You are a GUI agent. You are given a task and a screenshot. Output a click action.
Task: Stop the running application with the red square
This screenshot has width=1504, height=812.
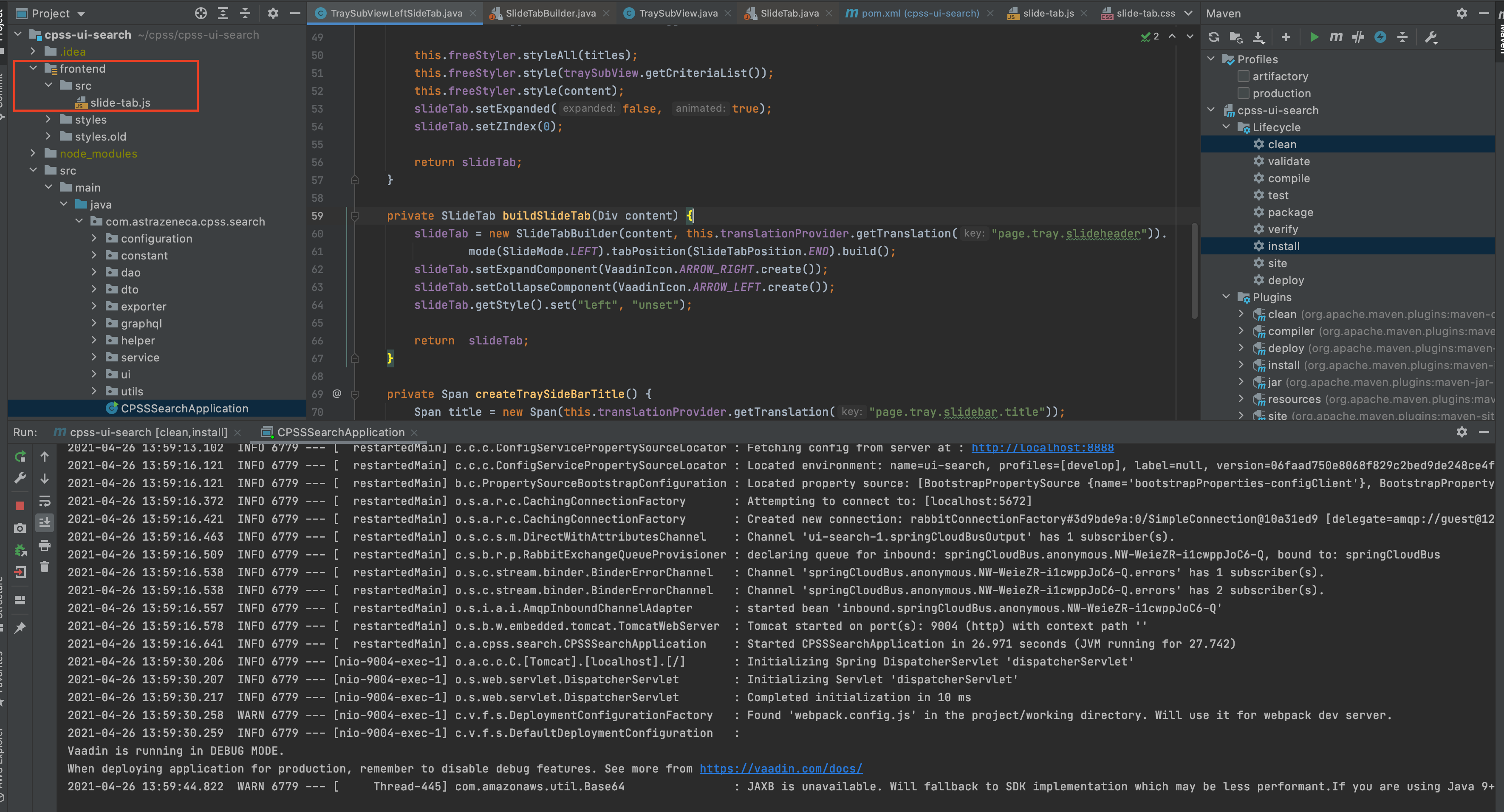20,505
